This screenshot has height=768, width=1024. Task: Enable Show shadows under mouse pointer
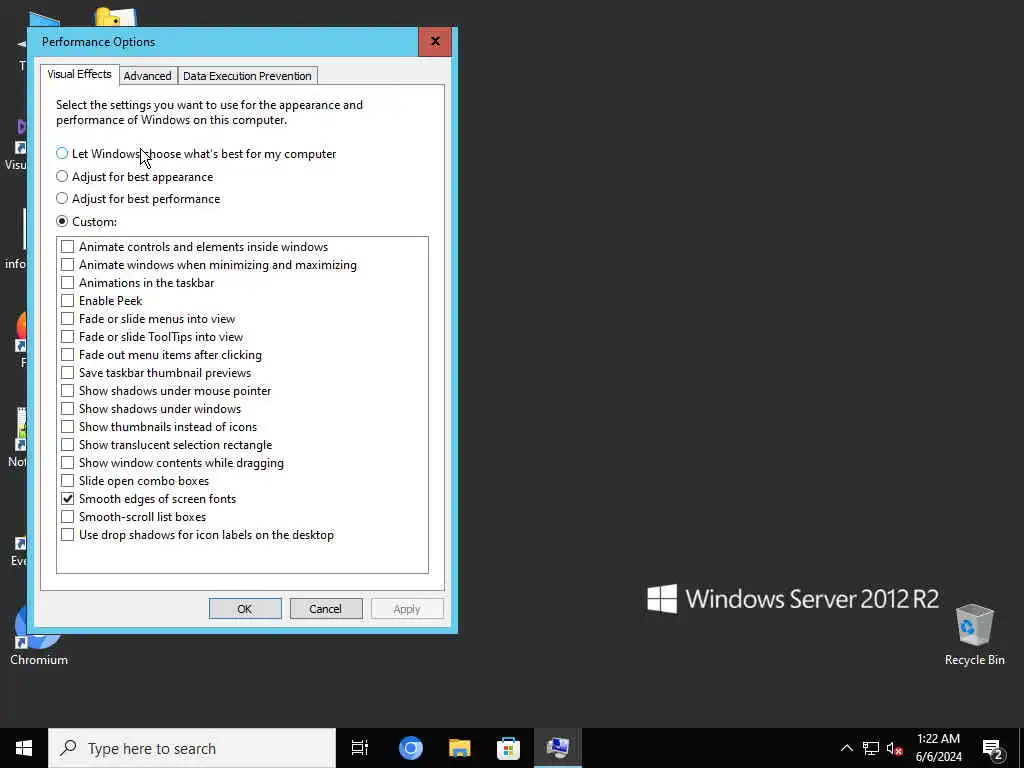click(67, 391)
